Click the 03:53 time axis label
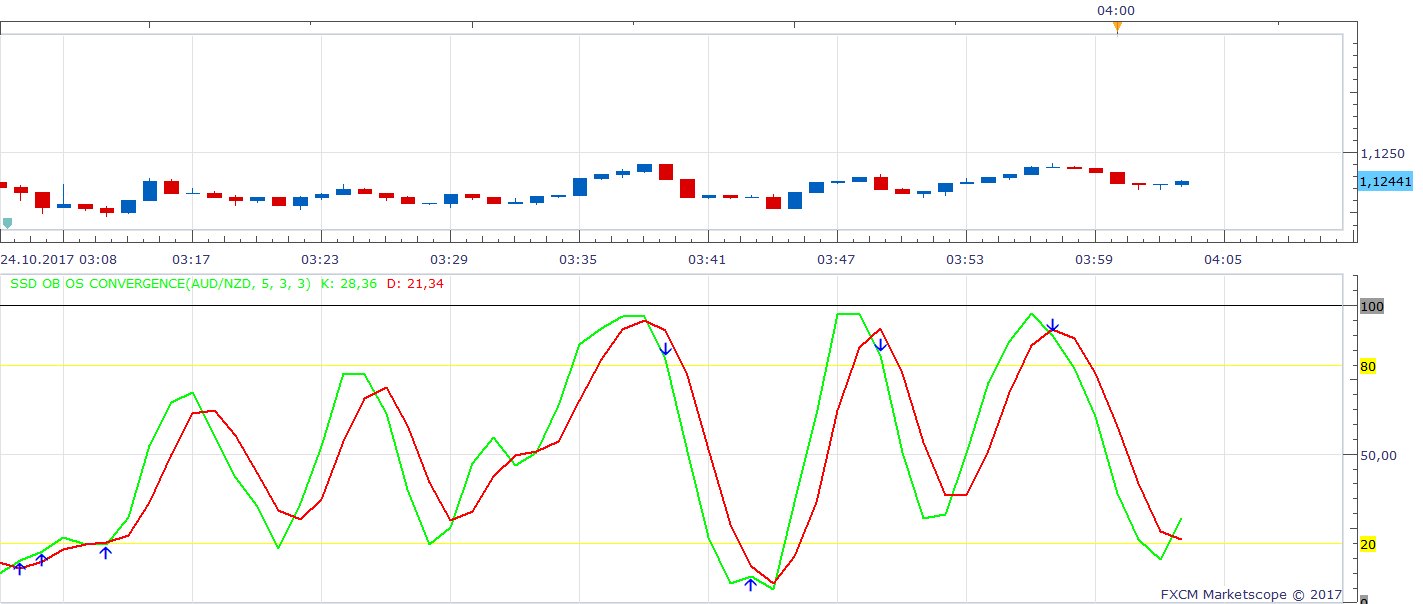This screenshot has width=1423, height=604. coord(965,259)
